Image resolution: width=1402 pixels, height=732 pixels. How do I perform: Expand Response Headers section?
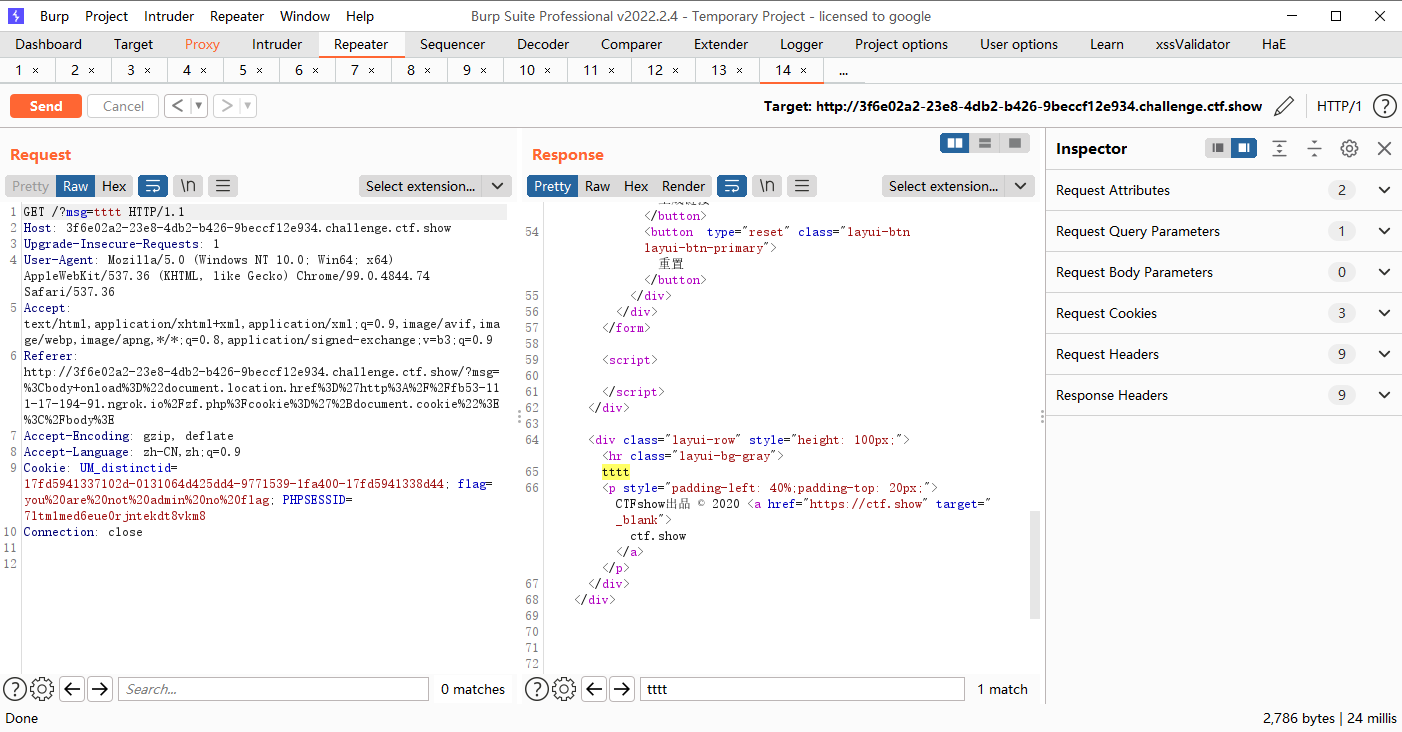[x=1224, y=395]
